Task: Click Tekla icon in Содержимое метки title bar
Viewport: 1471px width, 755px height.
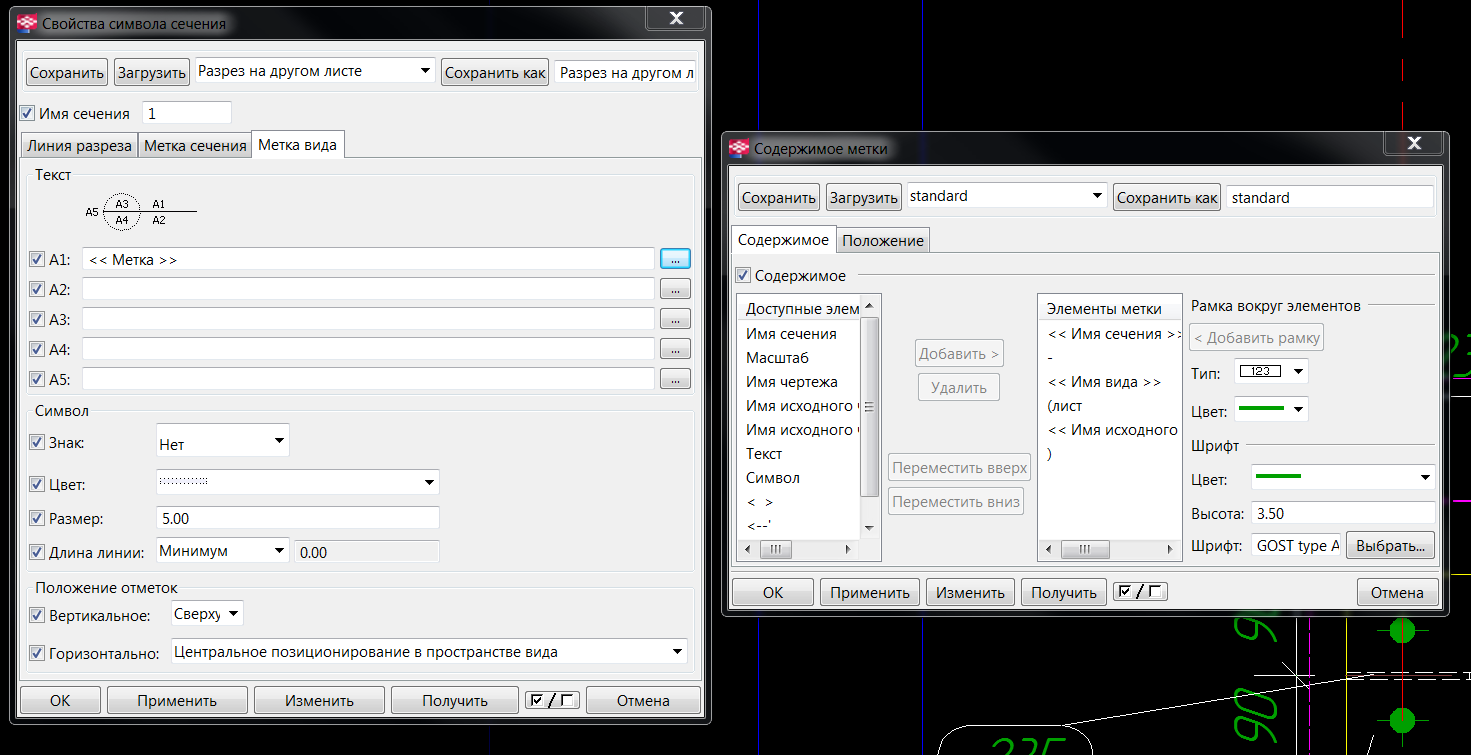Action: click(x=739, y=148)
